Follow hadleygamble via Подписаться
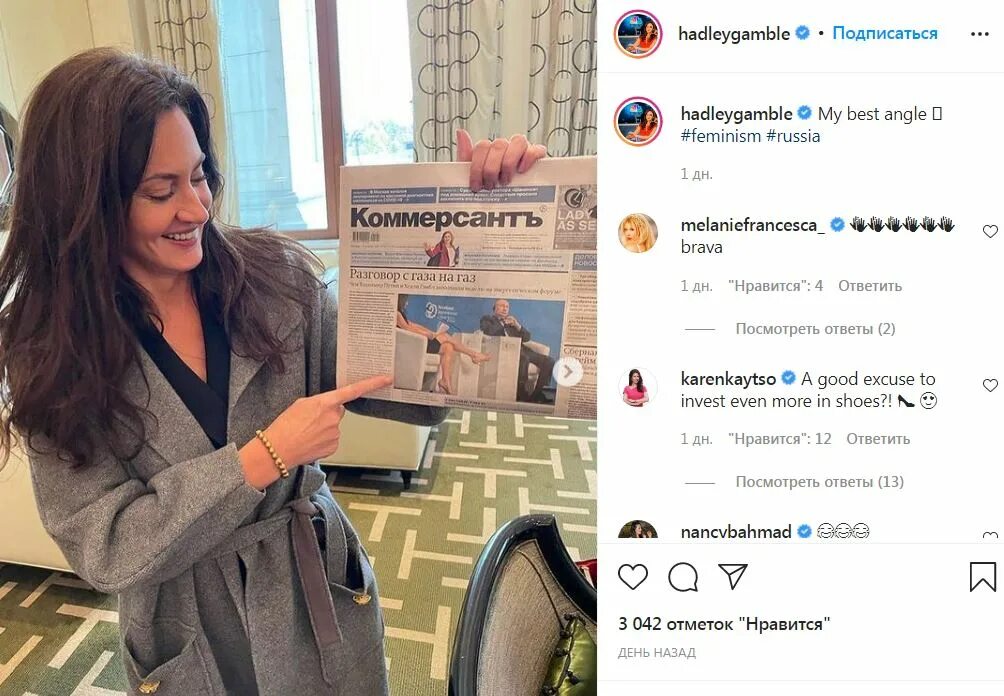Viewport: 1004px width, 696px height. point(885,33)
